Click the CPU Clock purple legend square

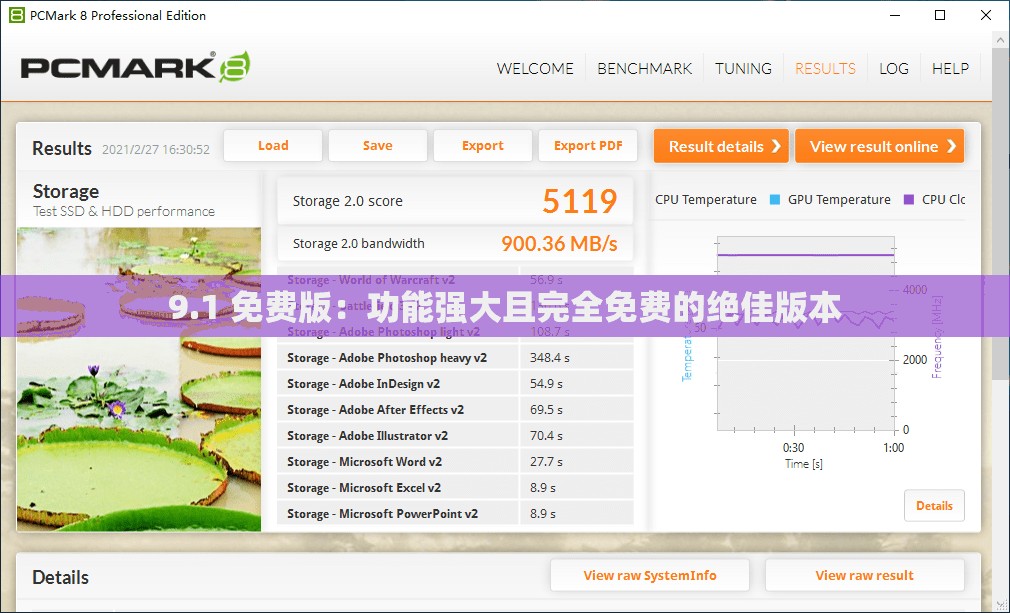[x=909, y=200]
